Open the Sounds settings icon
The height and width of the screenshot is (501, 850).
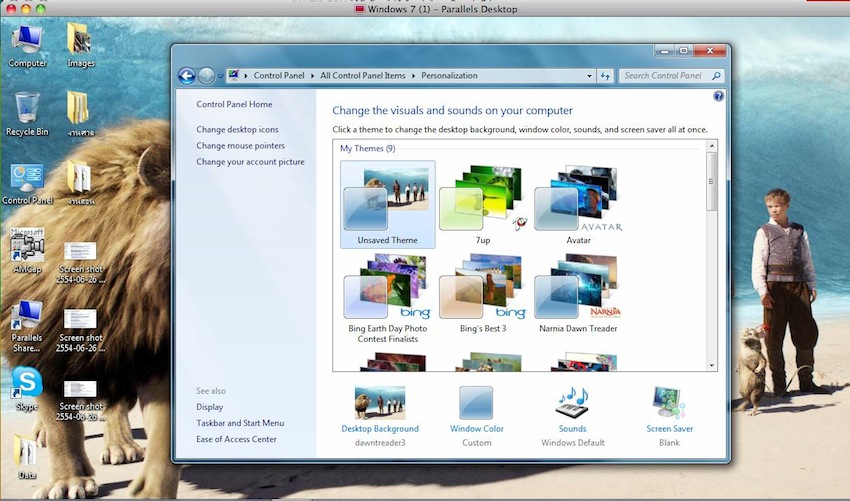(572, 402)
